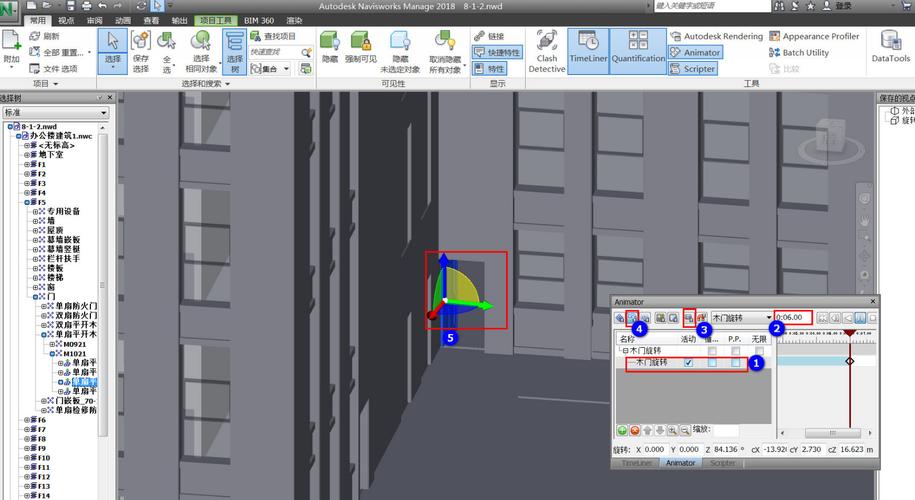The height and width of the screenshot is (500, 915).
Task: Switch to the Scripter tab at panel bottom
Action: [x=722, y=463]
